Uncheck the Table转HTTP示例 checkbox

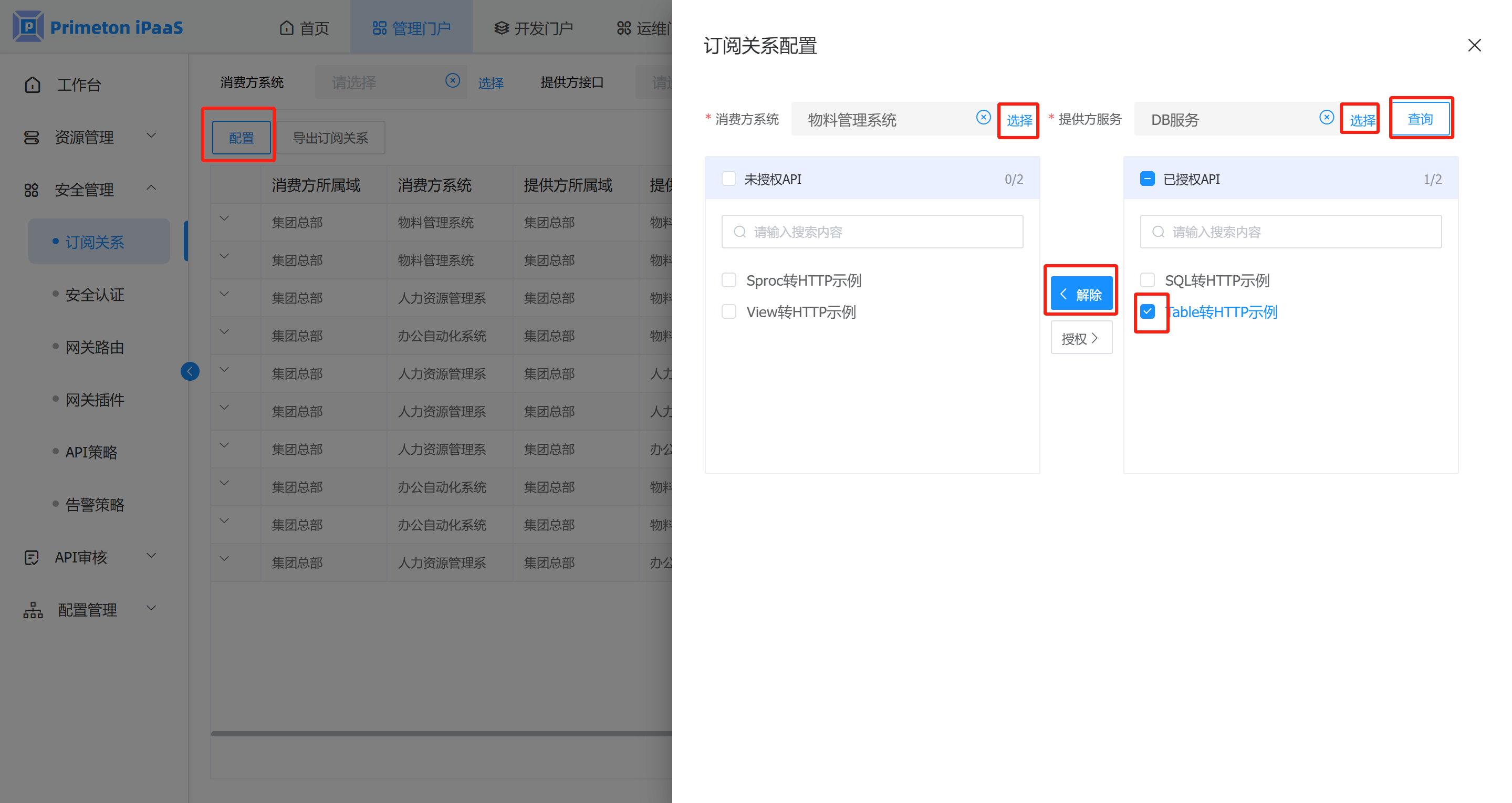[1148, 311]
